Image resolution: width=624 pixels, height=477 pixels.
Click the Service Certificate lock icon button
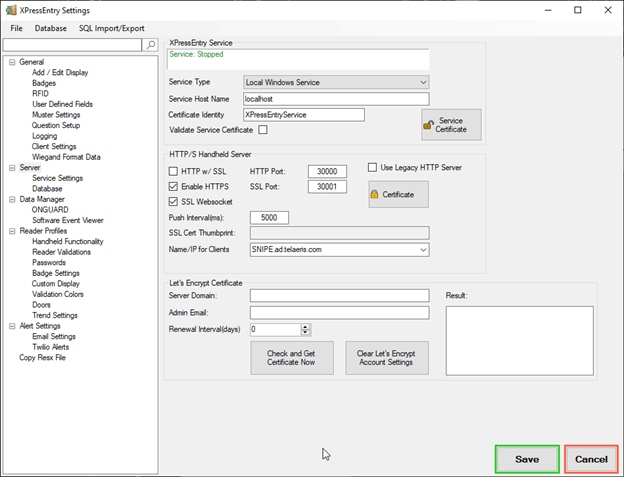[x=451, y=124]
